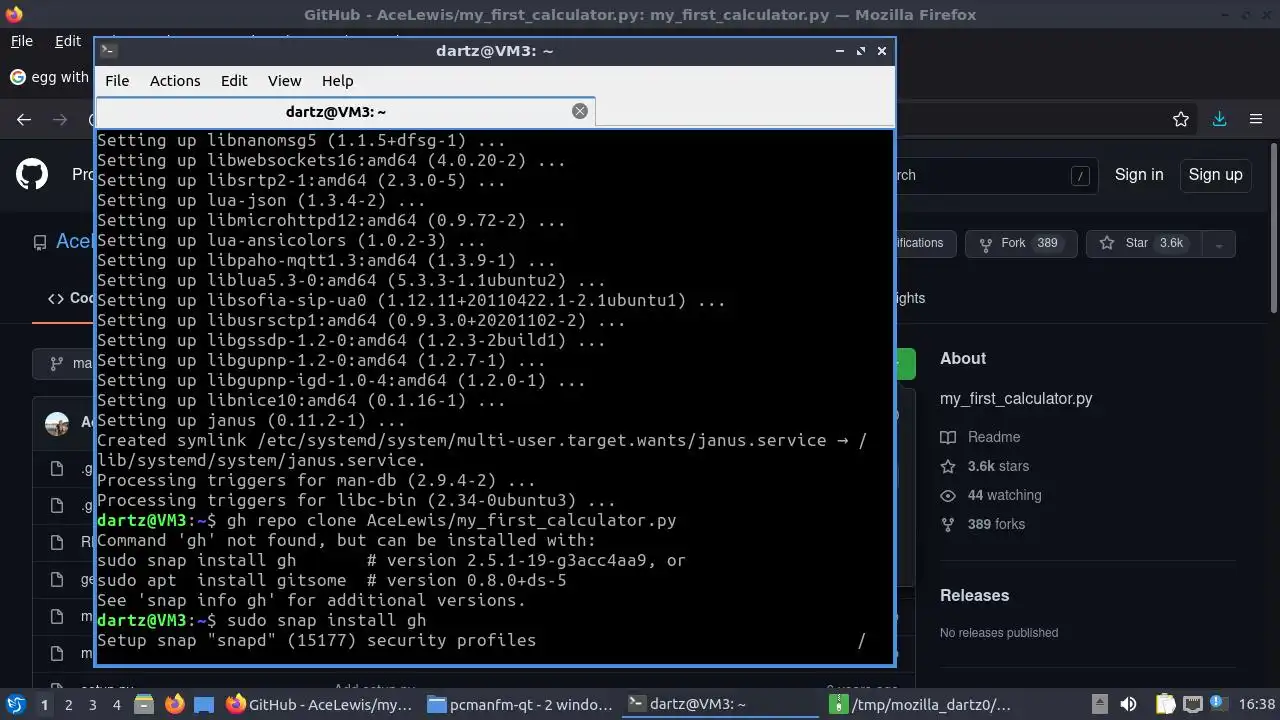This screenshot has width=1280, height=720.
Task: Open the Readme link in About
Action: (x=994, y=437)
